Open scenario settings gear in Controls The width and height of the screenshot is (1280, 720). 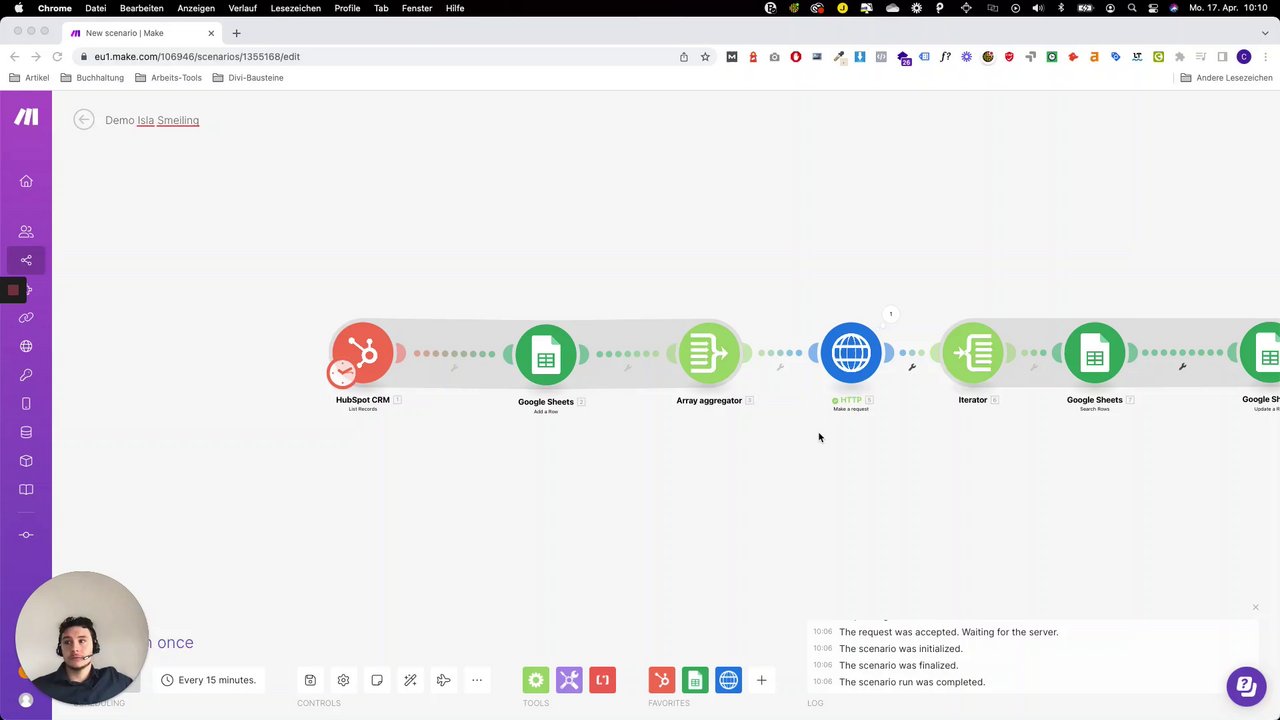[343, 680]
